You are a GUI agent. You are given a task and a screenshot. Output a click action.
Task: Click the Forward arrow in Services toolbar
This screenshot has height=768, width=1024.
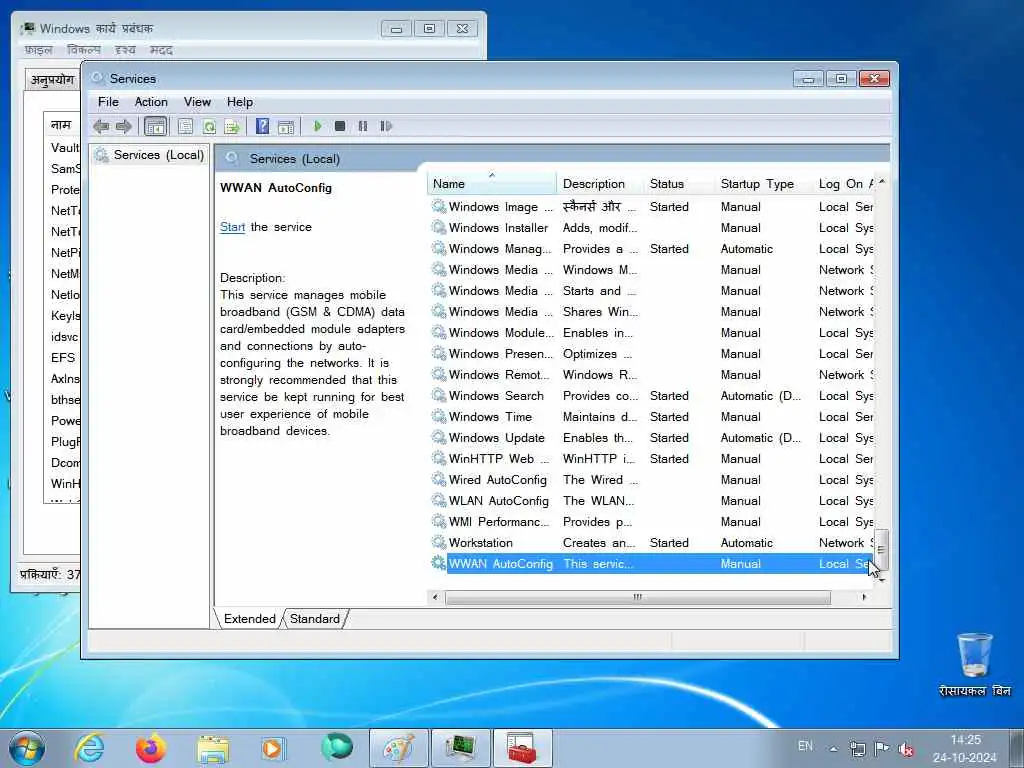pos(123,126)
